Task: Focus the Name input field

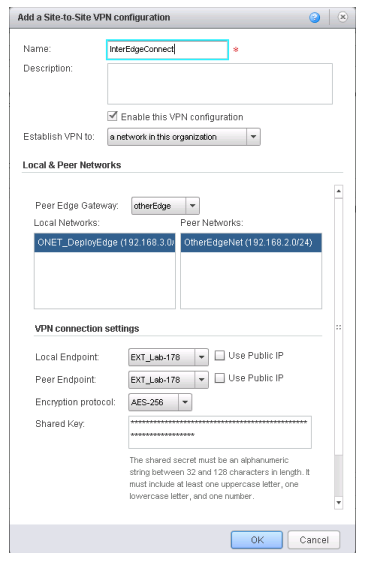Action: pos(167,49)
